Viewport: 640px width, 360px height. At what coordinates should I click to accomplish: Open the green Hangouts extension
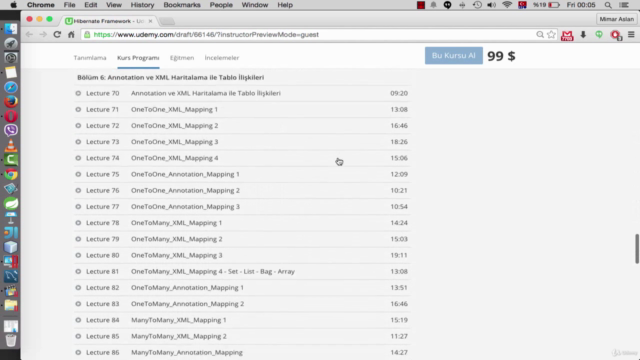[x=599, y=35]
